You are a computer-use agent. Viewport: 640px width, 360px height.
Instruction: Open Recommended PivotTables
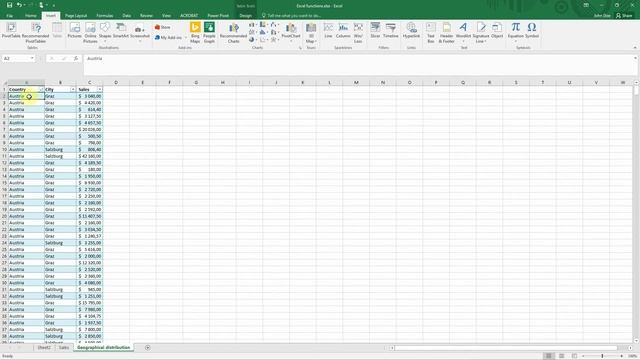coord(36,33)
